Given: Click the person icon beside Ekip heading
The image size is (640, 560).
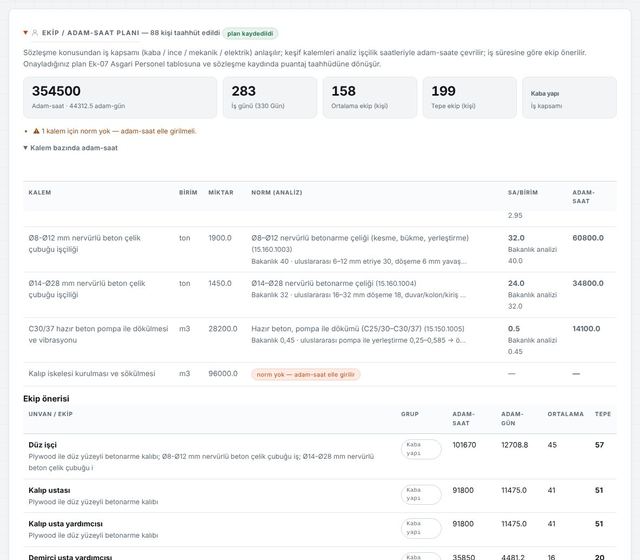Looking at the screenshot, I should [x=35, y=33].
